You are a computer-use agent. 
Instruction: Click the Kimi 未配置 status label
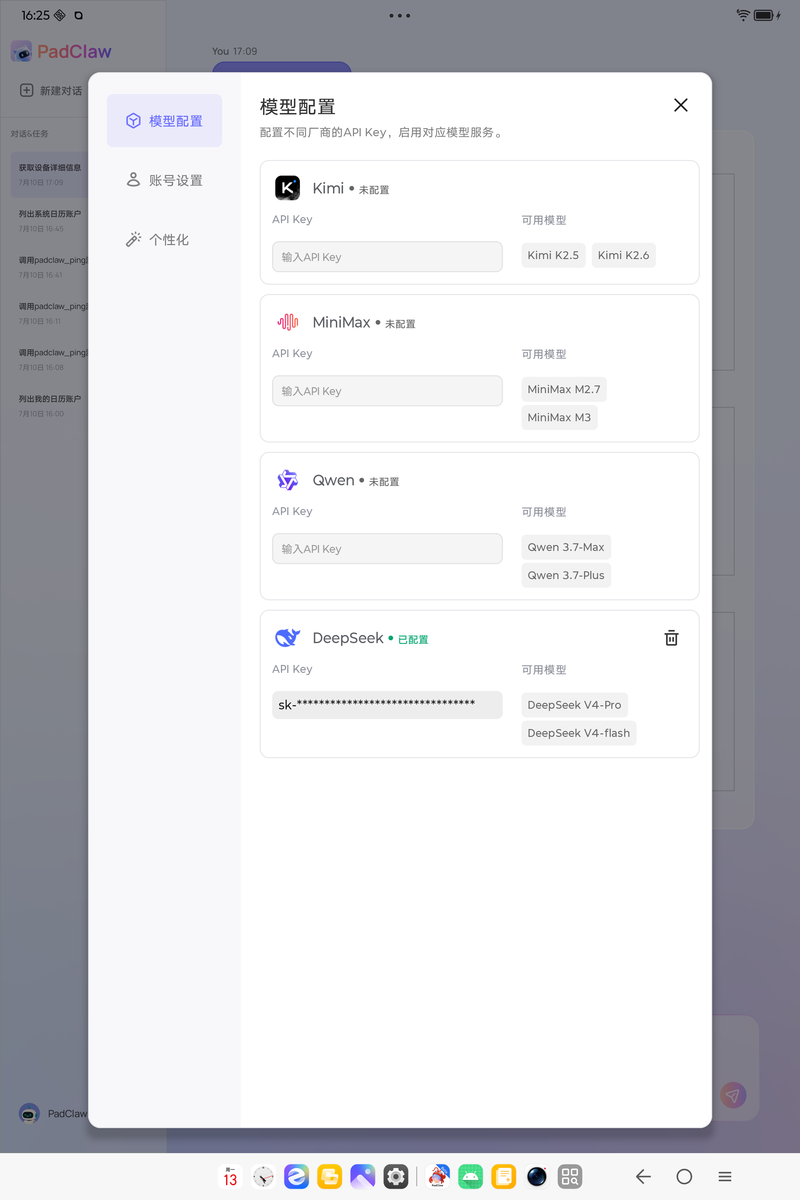tap(374, 190)
